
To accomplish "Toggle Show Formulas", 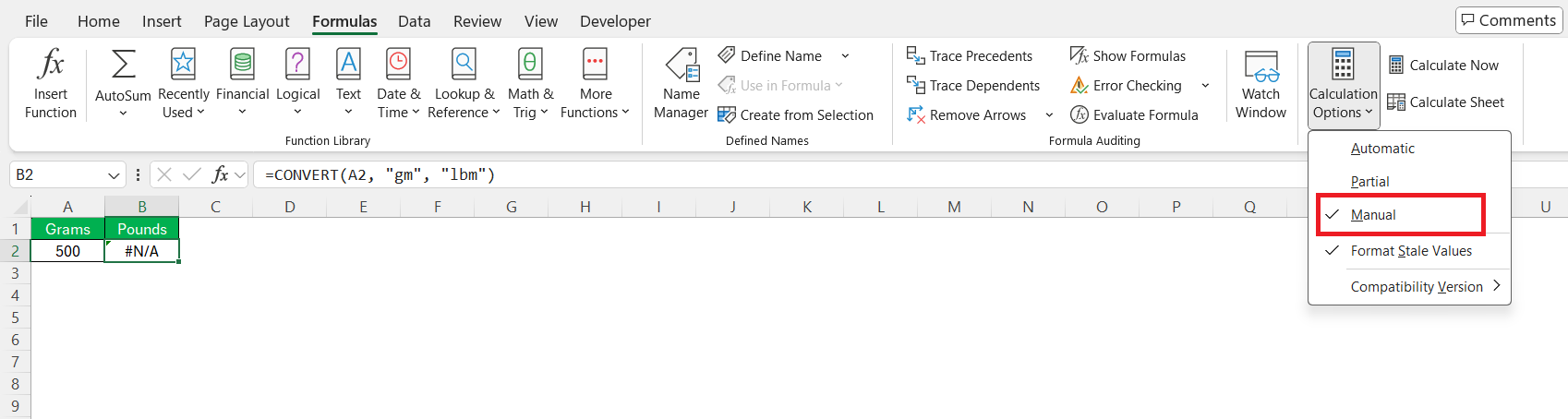I will coord(1128,56).
